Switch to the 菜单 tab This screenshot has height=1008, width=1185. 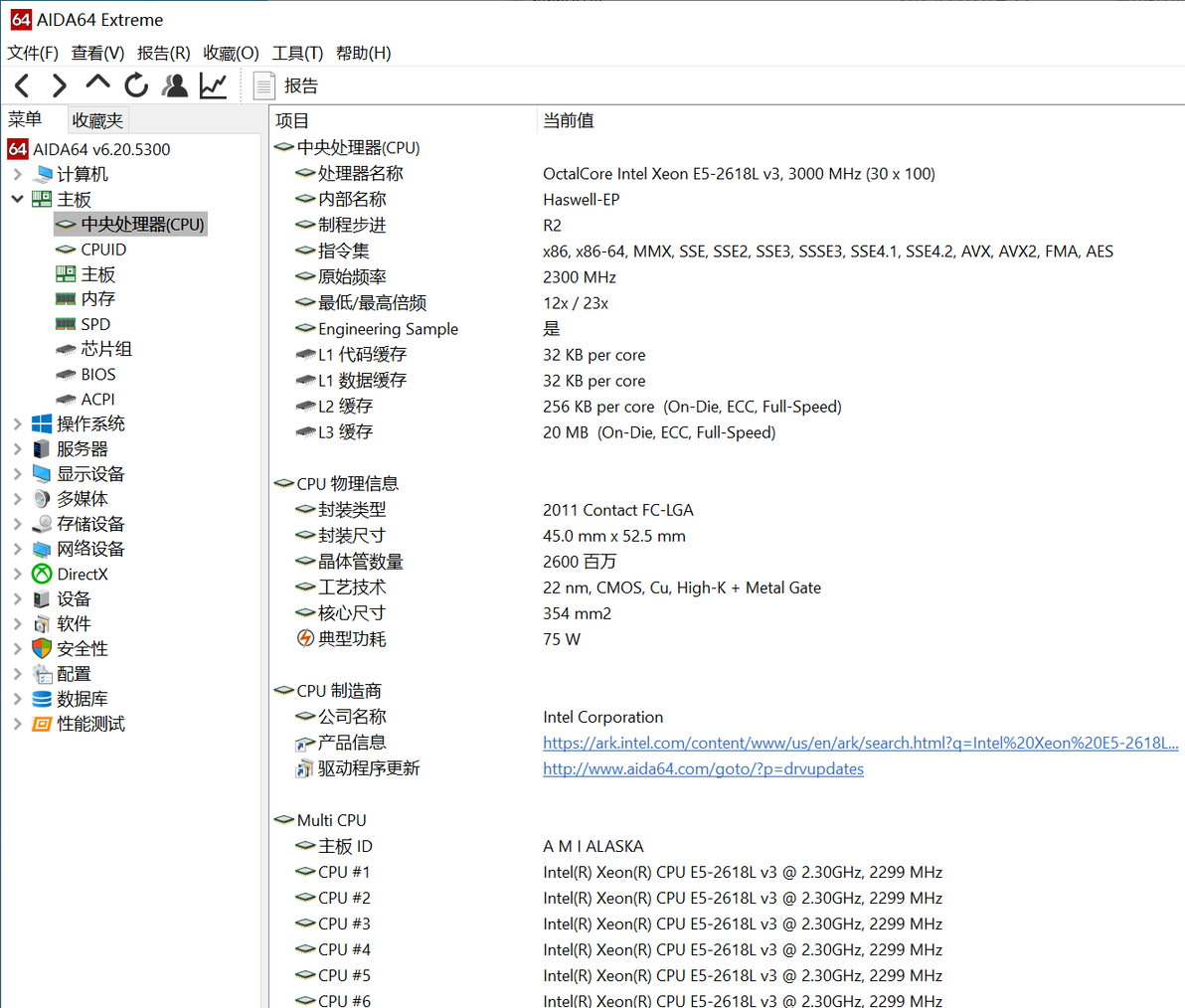click(x=25, y=119)
